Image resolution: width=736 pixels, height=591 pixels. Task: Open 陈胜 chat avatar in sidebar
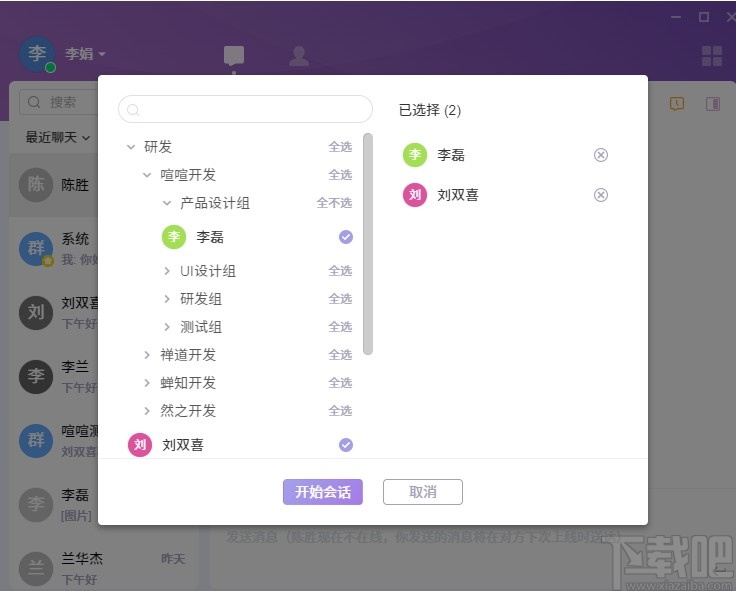point(36,184)
